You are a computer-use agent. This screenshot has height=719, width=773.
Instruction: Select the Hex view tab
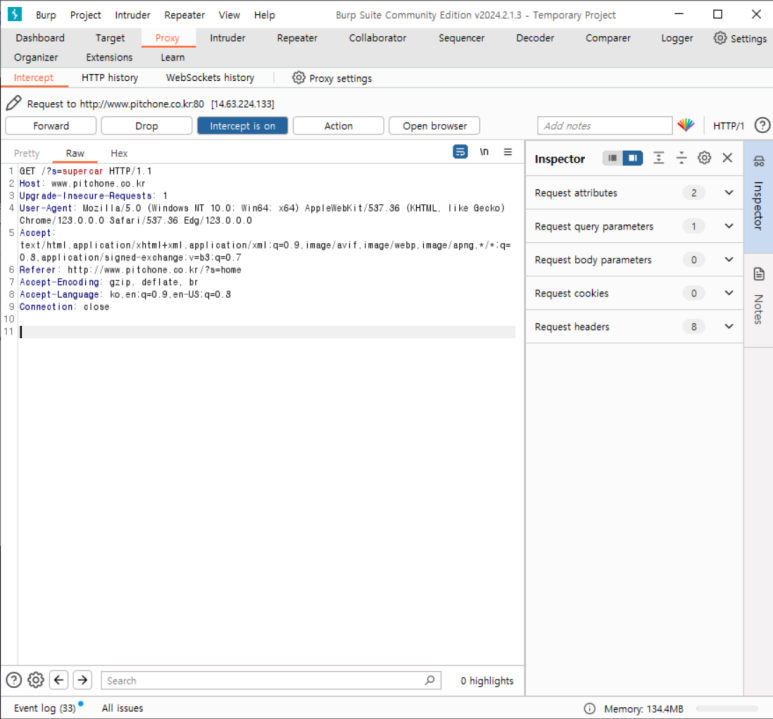[119, 153]
